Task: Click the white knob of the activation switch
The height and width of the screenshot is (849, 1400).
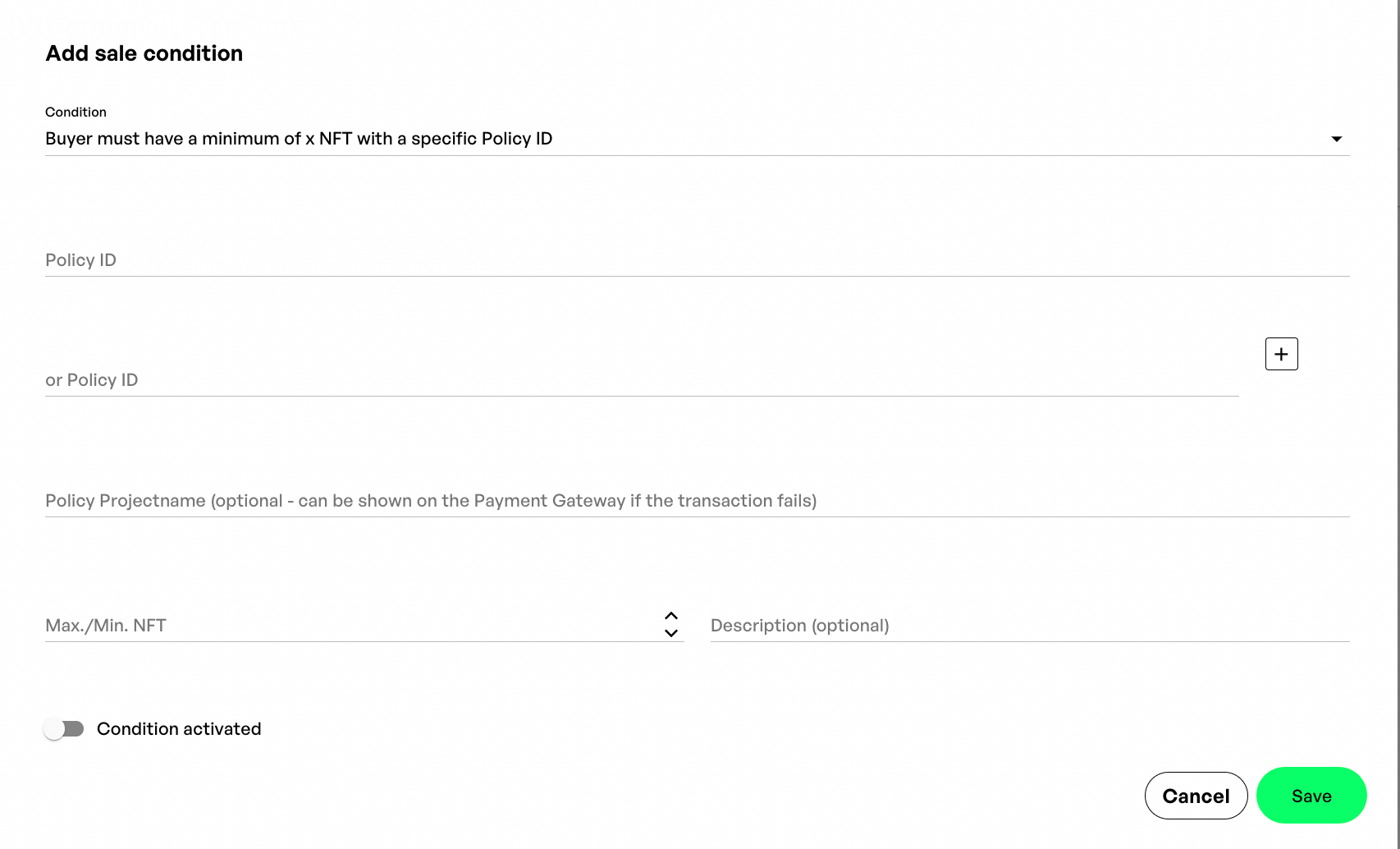Action: coord(54,729)
